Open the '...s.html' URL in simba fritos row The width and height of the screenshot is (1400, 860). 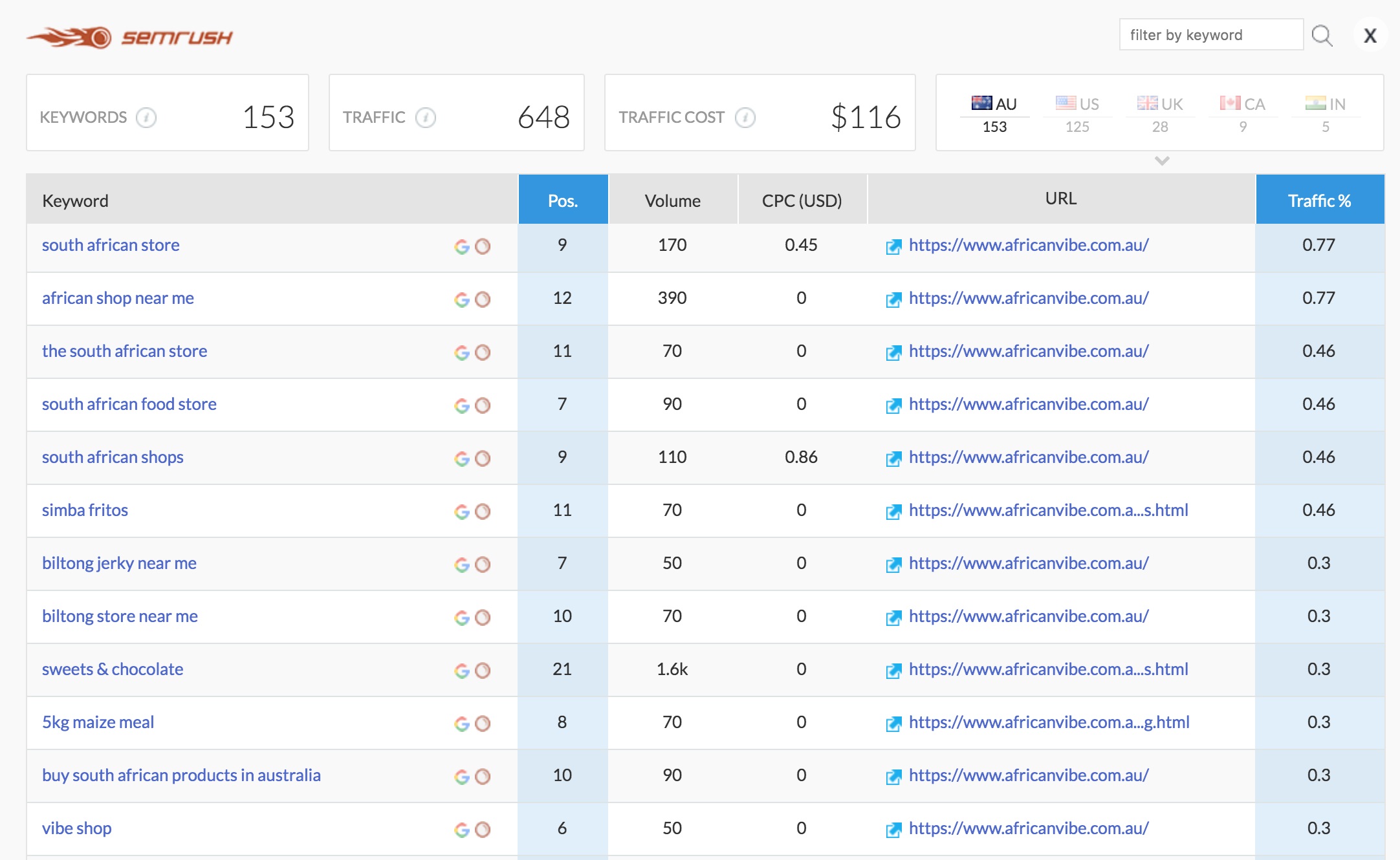1049,510
